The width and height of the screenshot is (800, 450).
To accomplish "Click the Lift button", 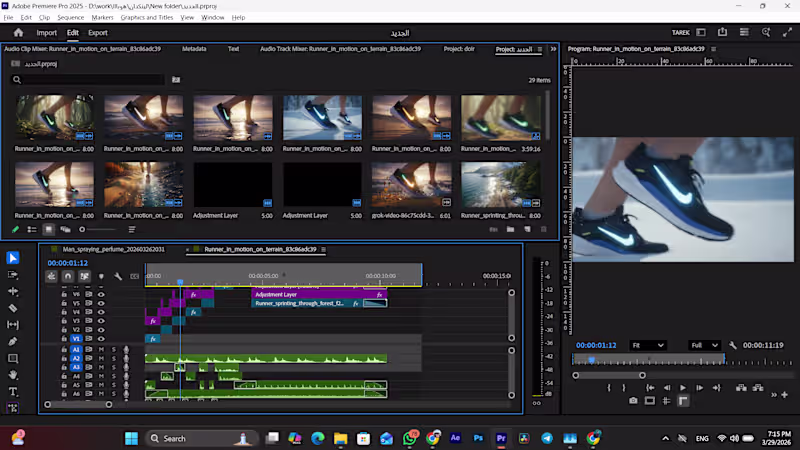I will [741, 388].
